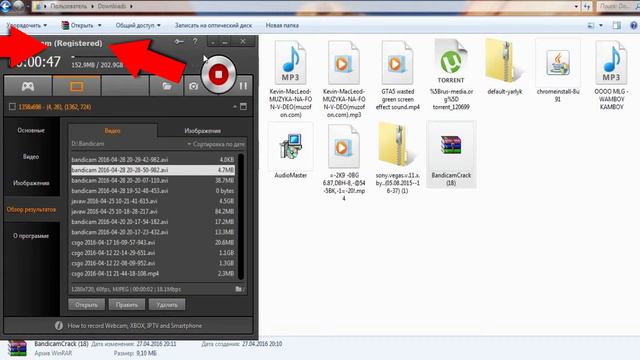Click the file list scrollbar in Bandicam
This screenshot has height=360, width=640.
click(x=241, y=216)
